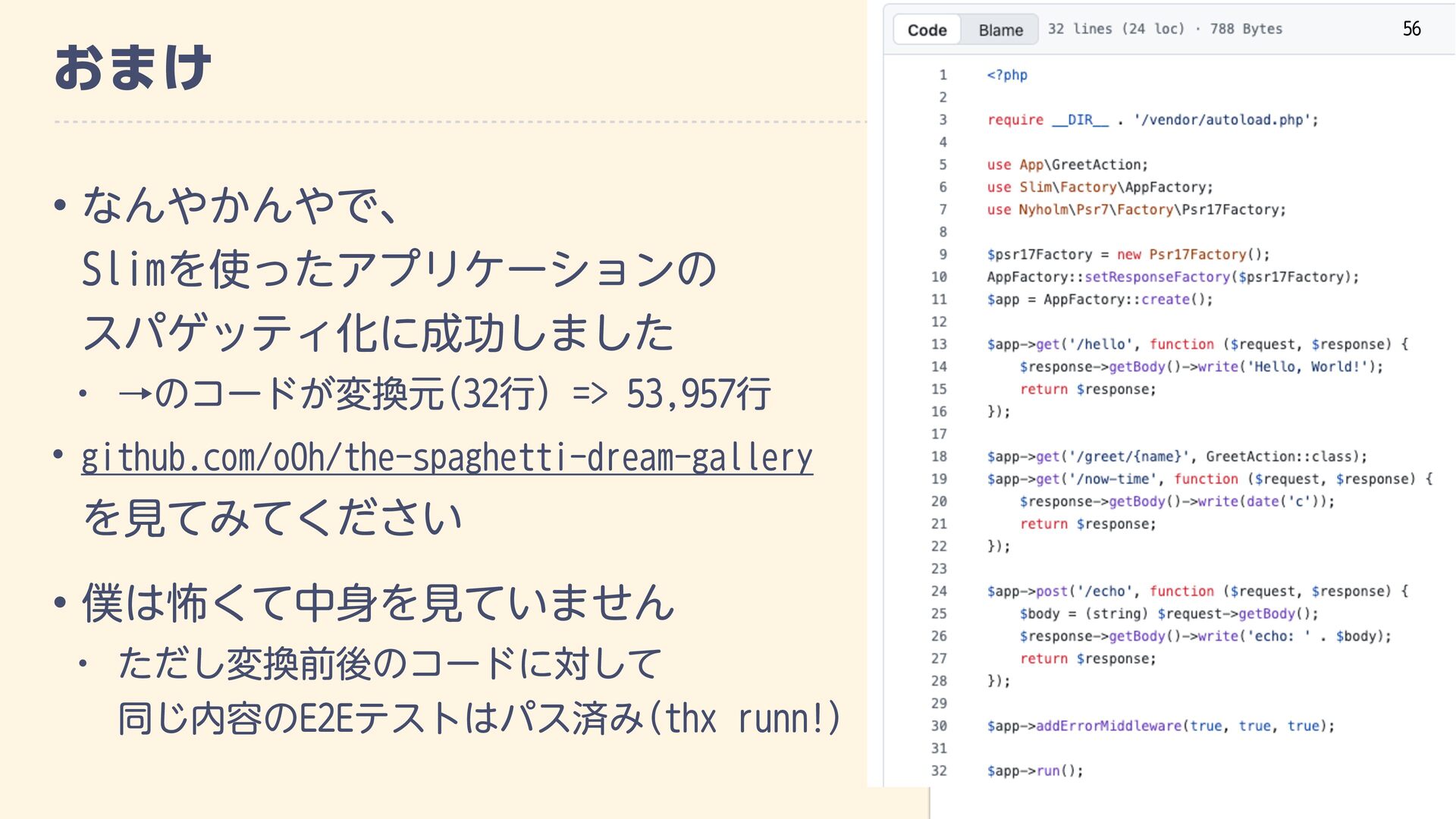This screenshot has width=1456, height=819.
Task: Click the $app->run() code line
Action: click(x=1034, y=770)
